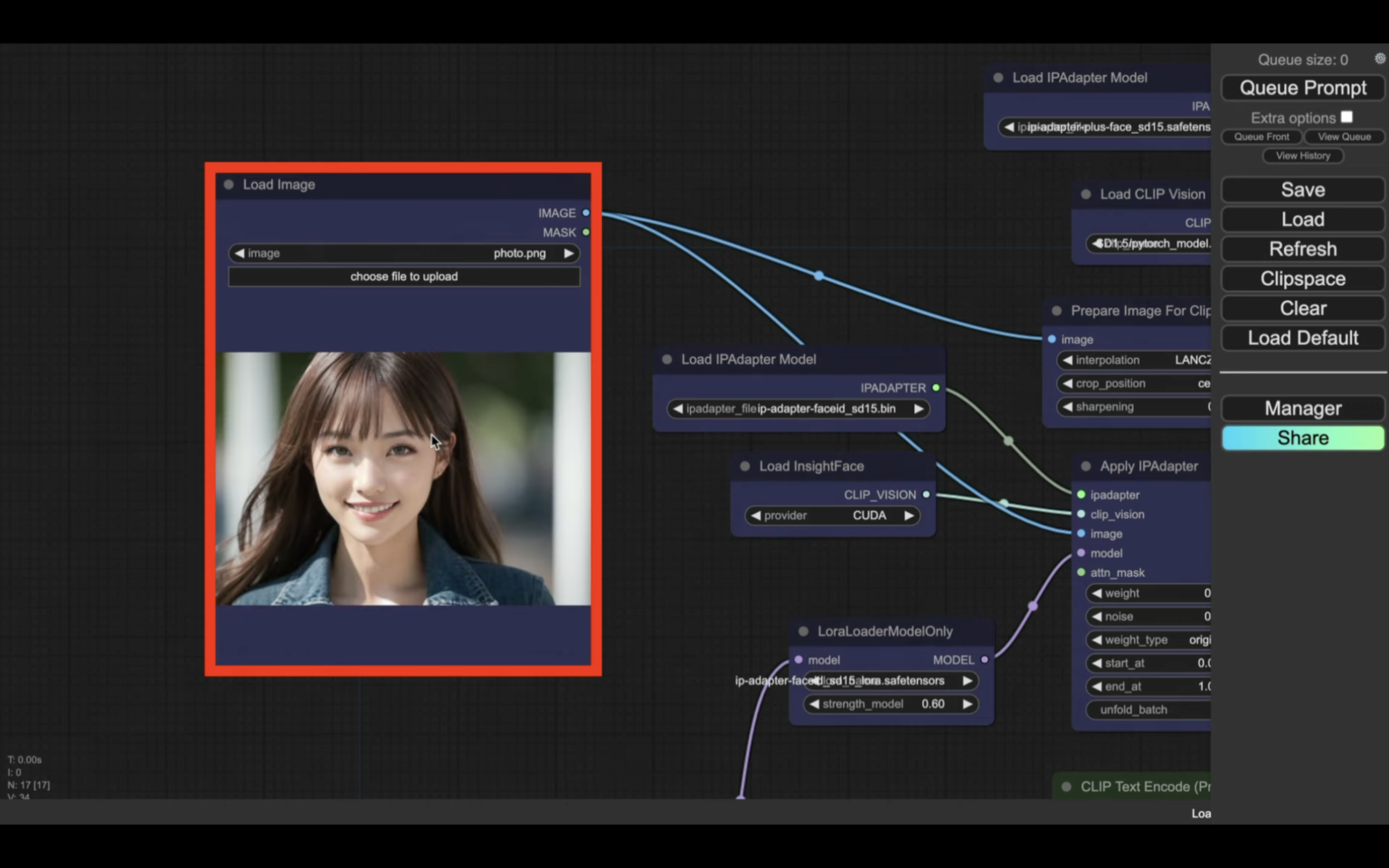Click the IPADAPTER output on Load IPAdapter Model
Image resolution: width=1389 pixels, height=868 pixels.
936,387
